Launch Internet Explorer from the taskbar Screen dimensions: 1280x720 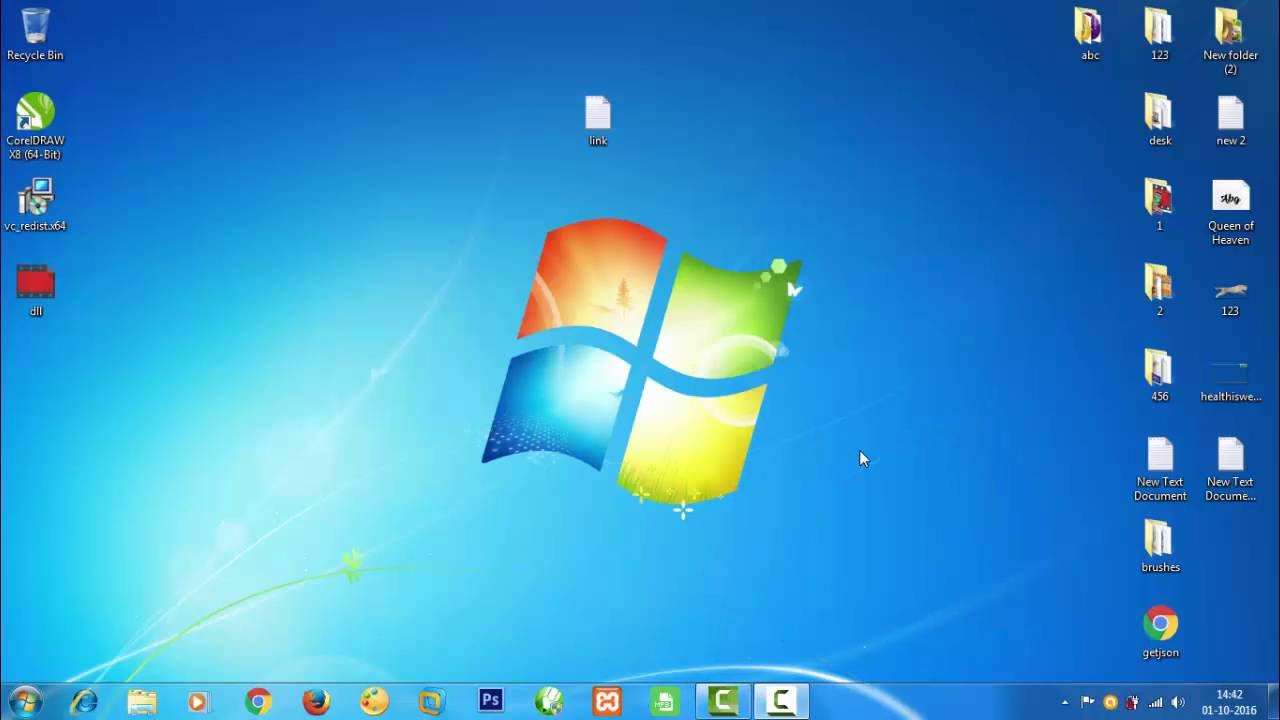pos(84,702)
